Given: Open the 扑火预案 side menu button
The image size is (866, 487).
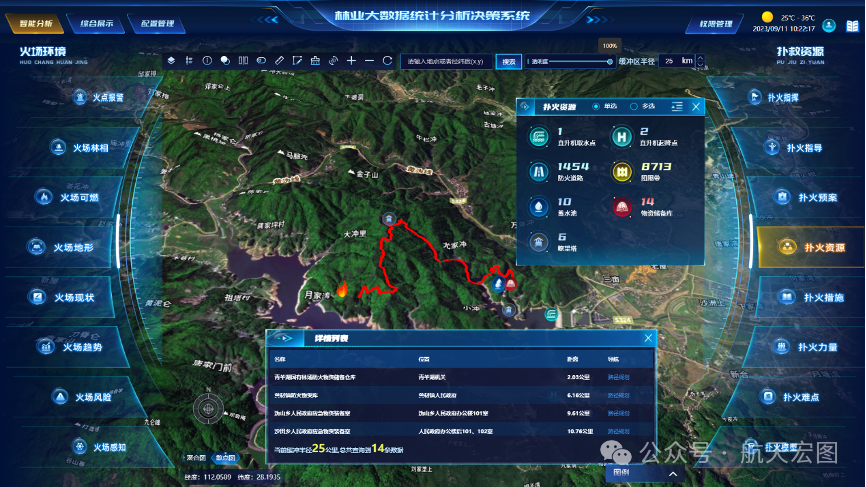Looking at the screenshot, I should click(804, 197).
